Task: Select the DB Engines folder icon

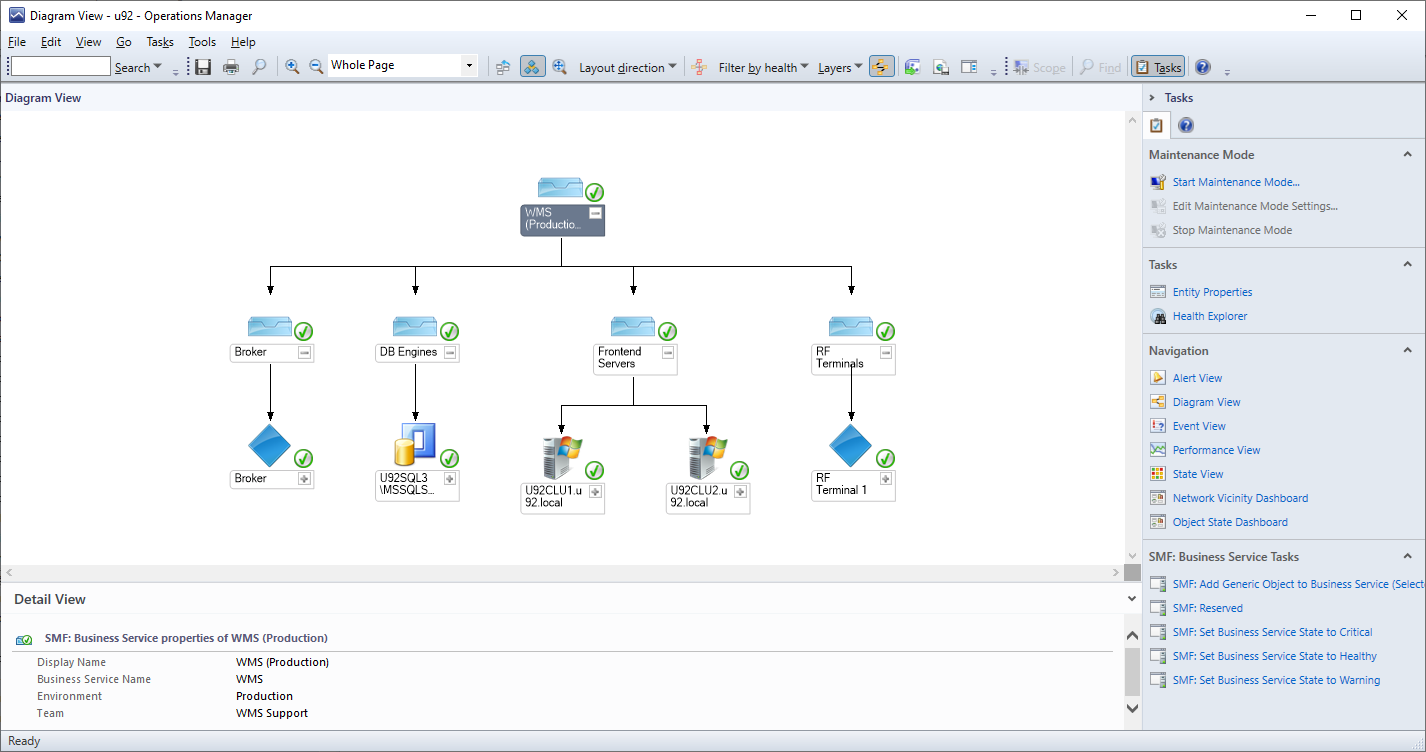Action: (414, 327)
